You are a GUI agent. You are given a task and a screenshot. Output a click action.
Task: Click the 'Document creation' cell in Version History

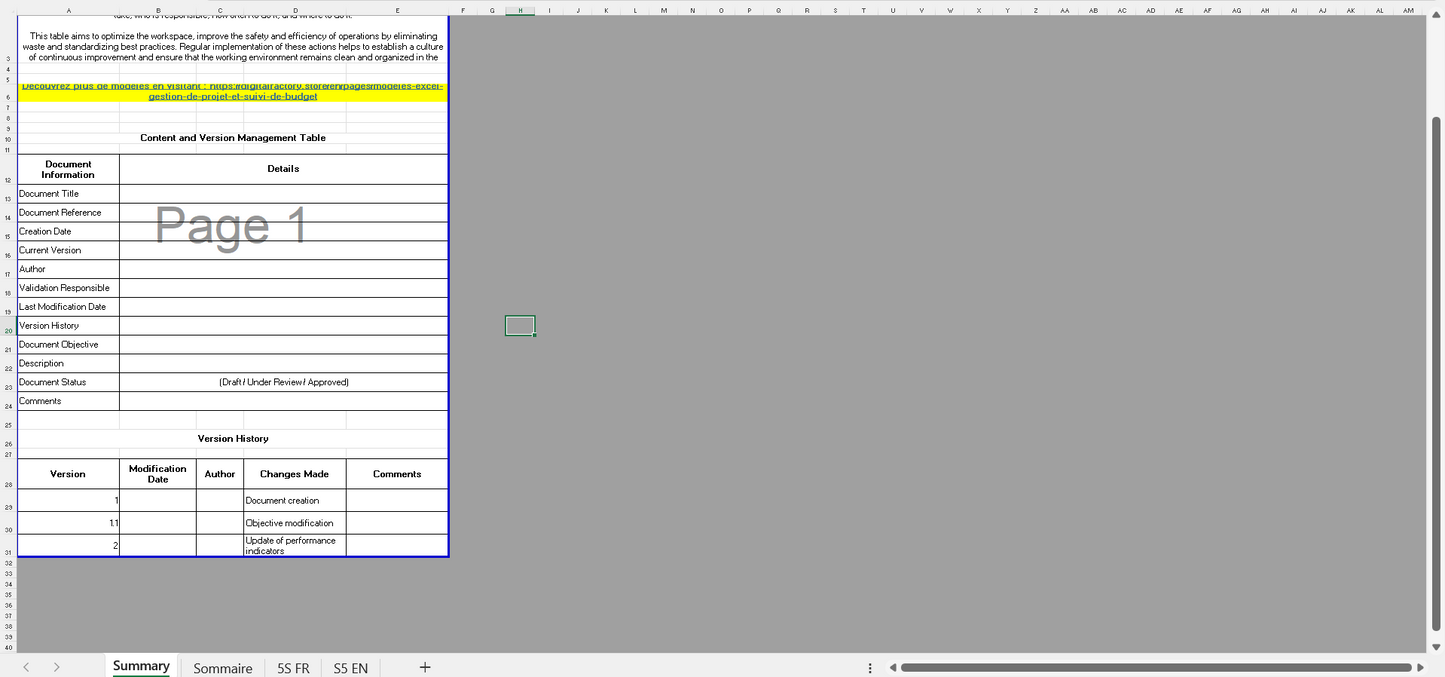click(x=294, y=501)
